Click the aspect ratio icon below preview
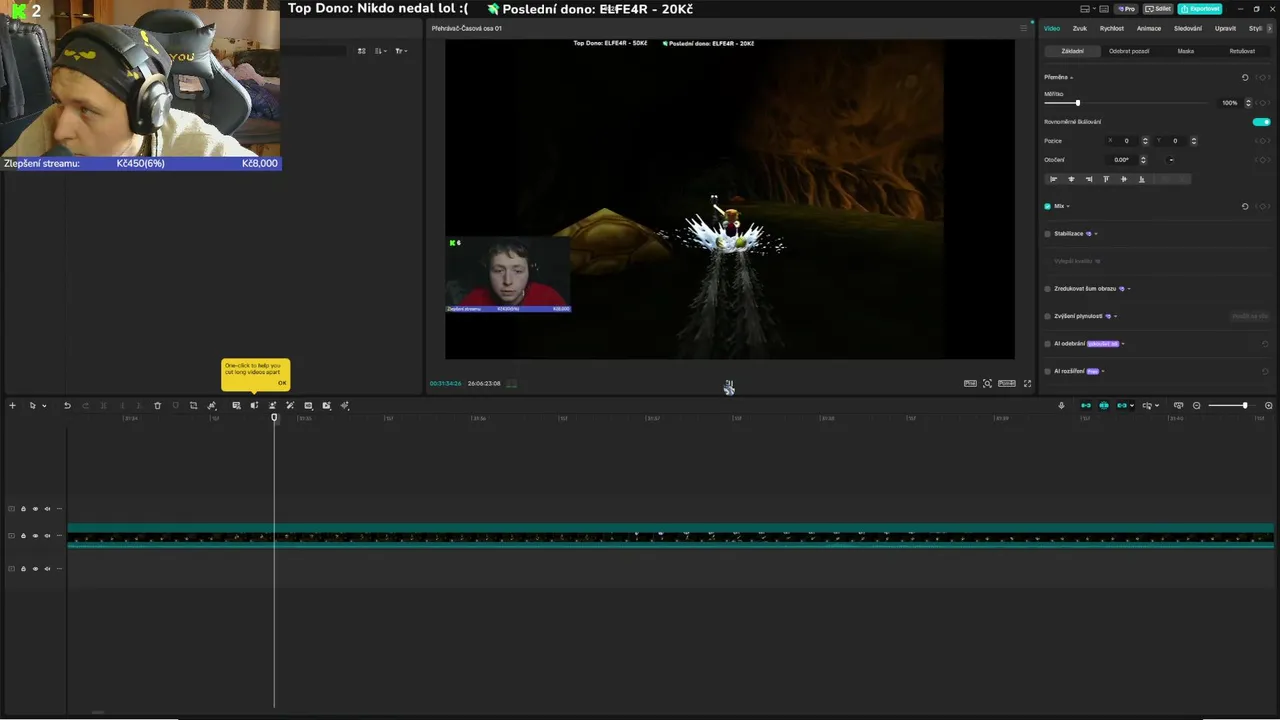 [x=1006, y=383]
